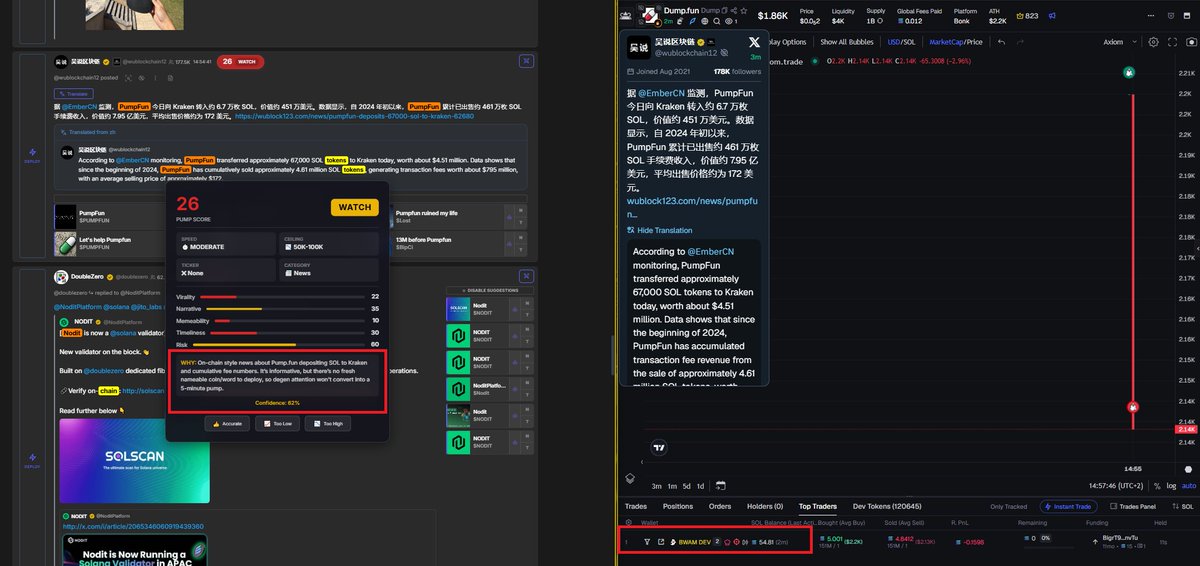Switch to the Orders tab
Image resolution: width=1200 pixels, height=566 pixels.
(720, 506)
